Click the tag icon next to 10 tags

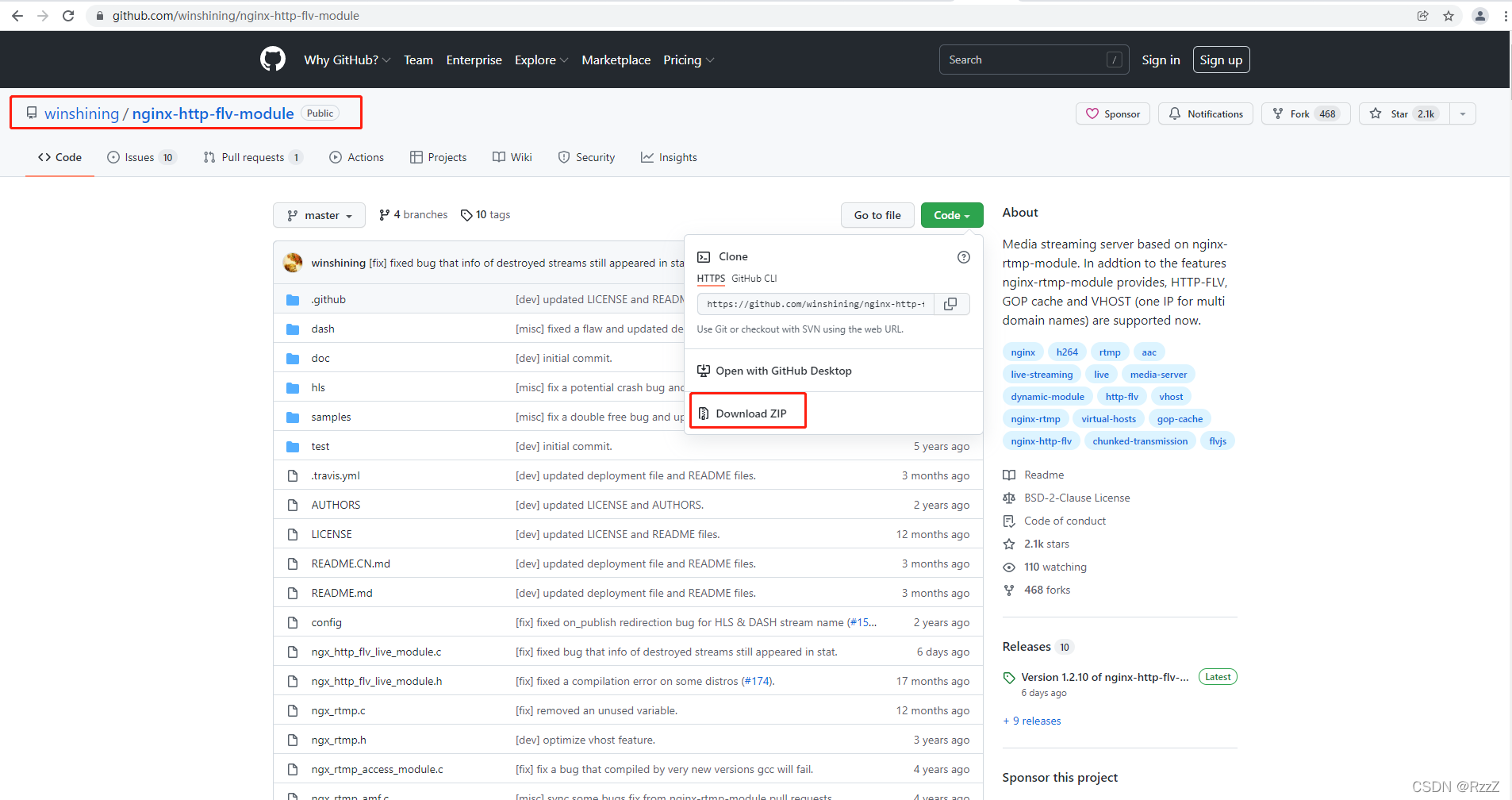(466, 215)
